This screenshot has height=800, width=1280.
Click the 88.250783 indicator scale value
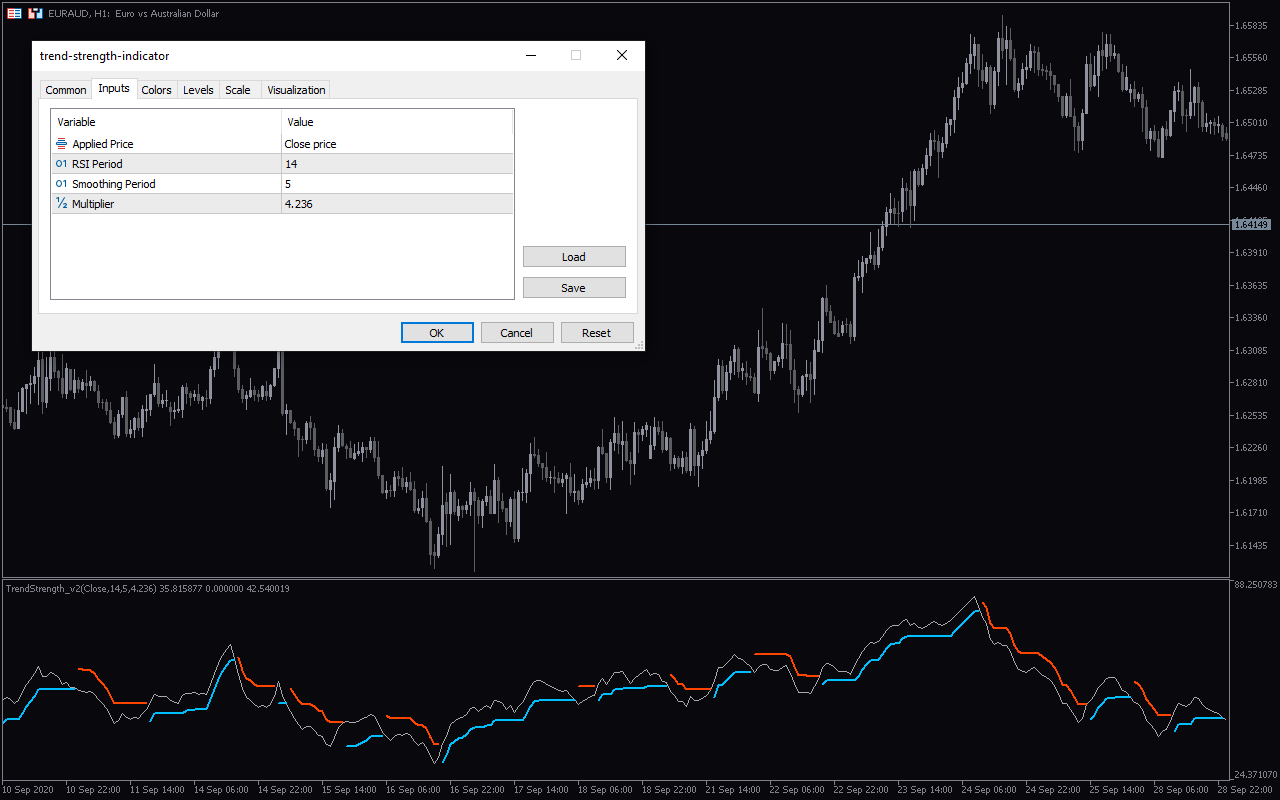tap(1254, 584)
